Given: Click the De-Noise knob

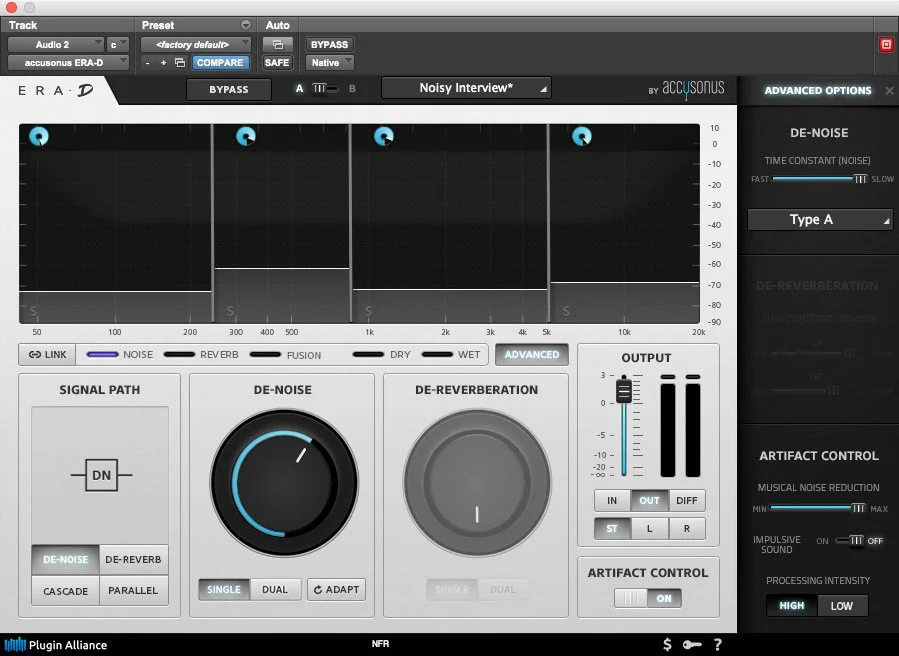Looking at the screenshot, I should 284,482.
